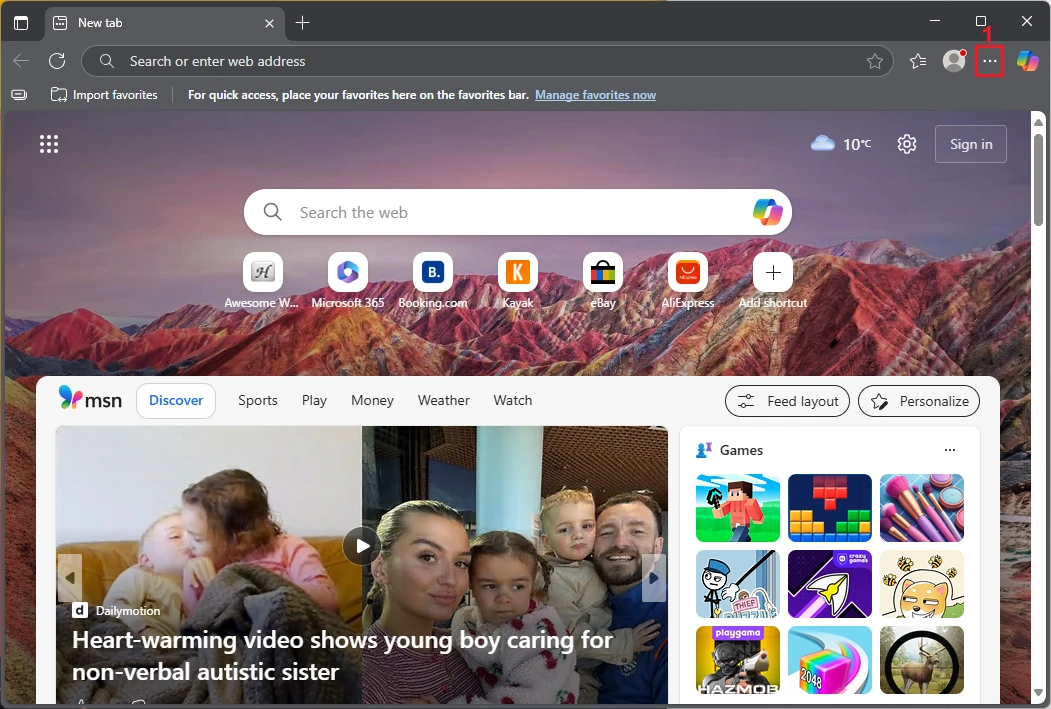Viewport: 1051px width, 709px height.
Task: Open the Favorites list icon
Action: click(x=918, y=61)
